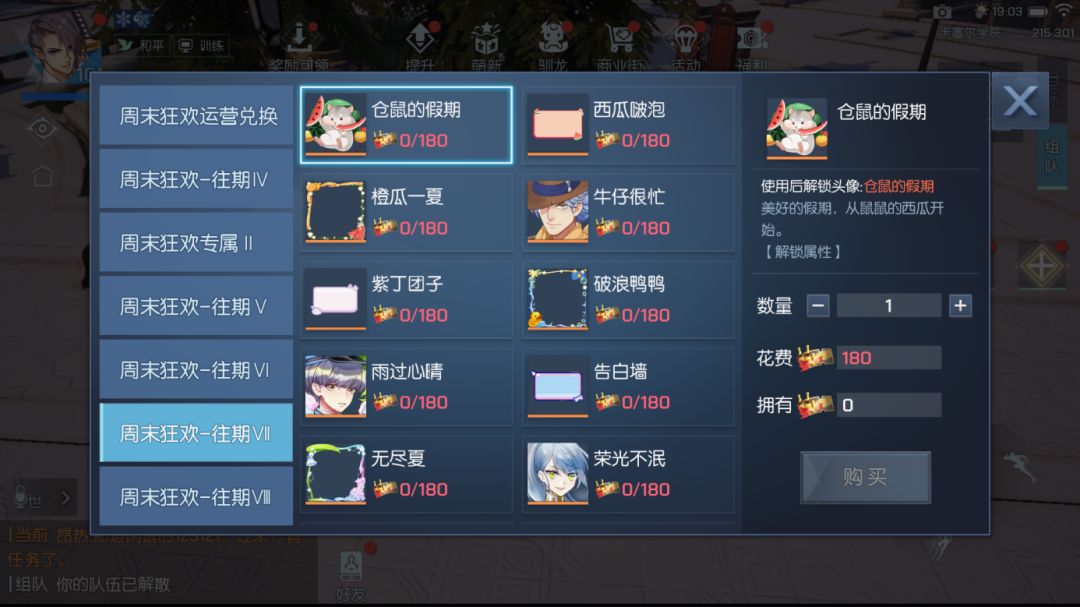Pick the 告白墙 blue bubble item
Viewport: 1080px width, 607px height.
click(627, 387)
